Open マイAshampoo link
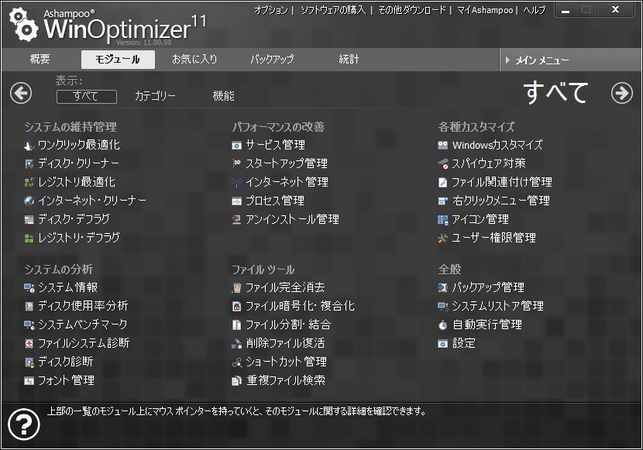 (x=485, y=10)
